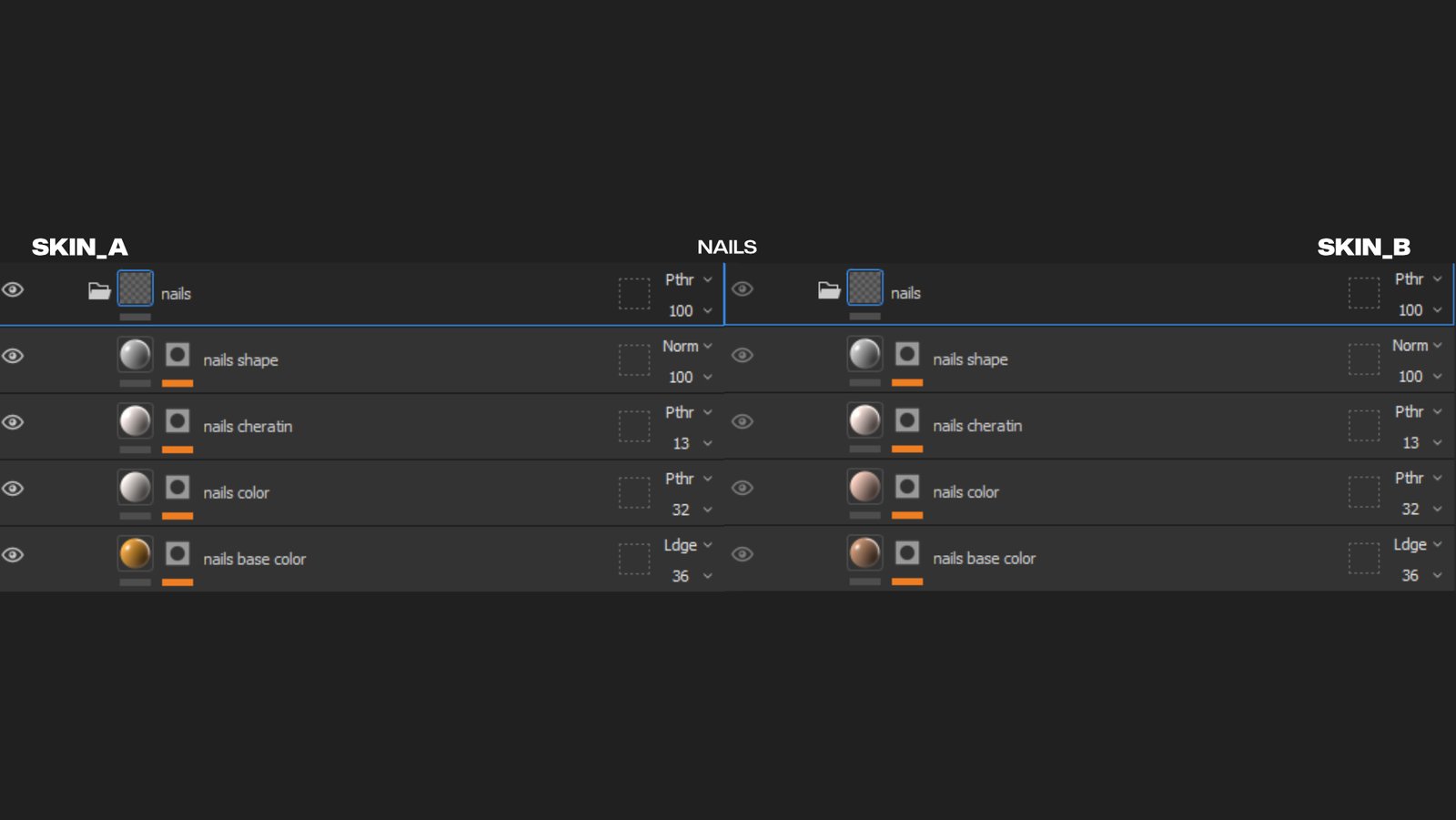Select SKIN_A nails base color orange sphere
Image resolution: width=1456 pixels, height=820 pixels.
[136, 553]
